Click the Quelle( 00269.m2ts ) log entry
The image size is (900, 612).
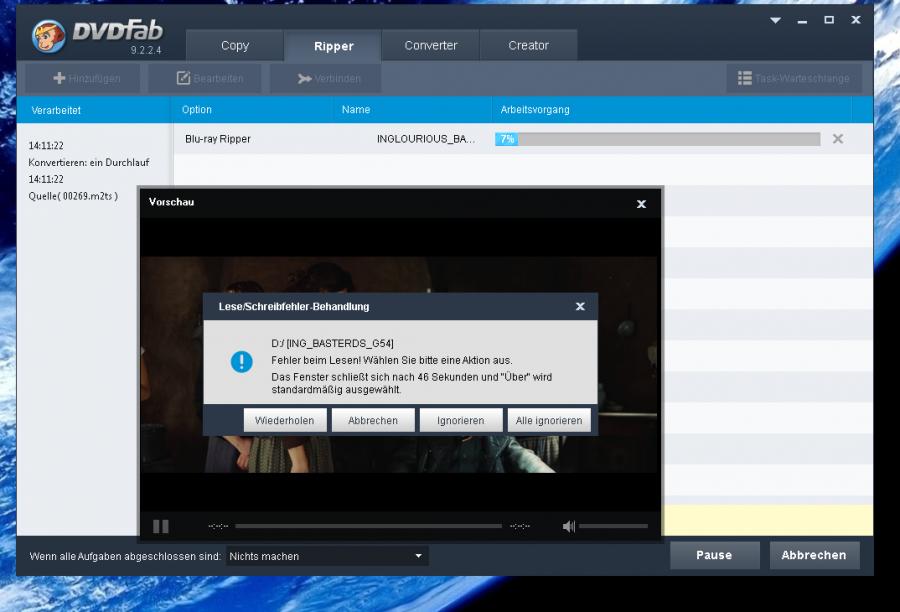pyautogui.click(x=73, y=196)
